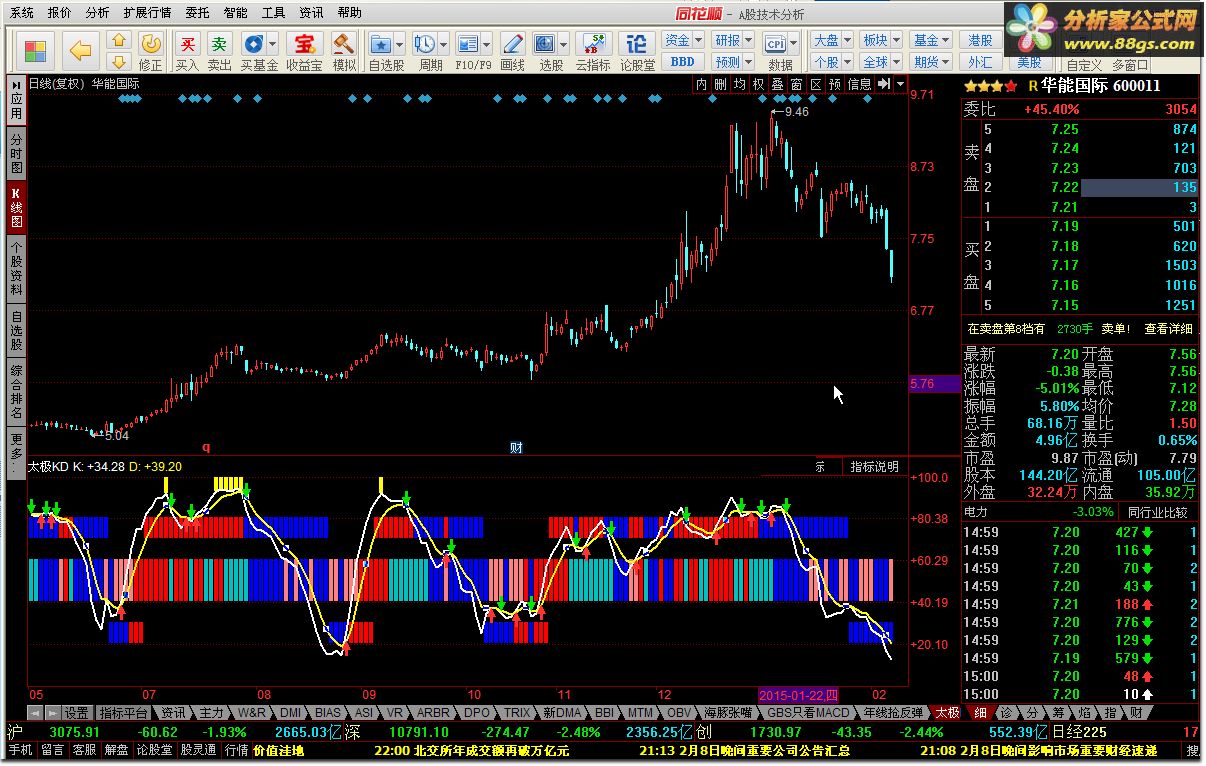The width and height of the screenshot is (1206, 766).
Task: Click the 修正 toolbar icon
Action: tap(151, 51)
